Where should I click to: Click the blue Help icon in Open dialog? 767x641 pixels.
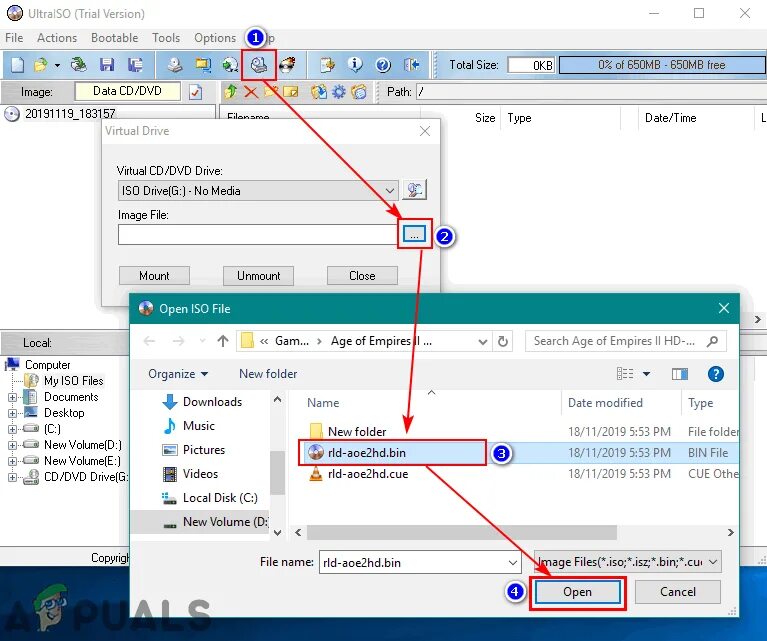(716, 374)
